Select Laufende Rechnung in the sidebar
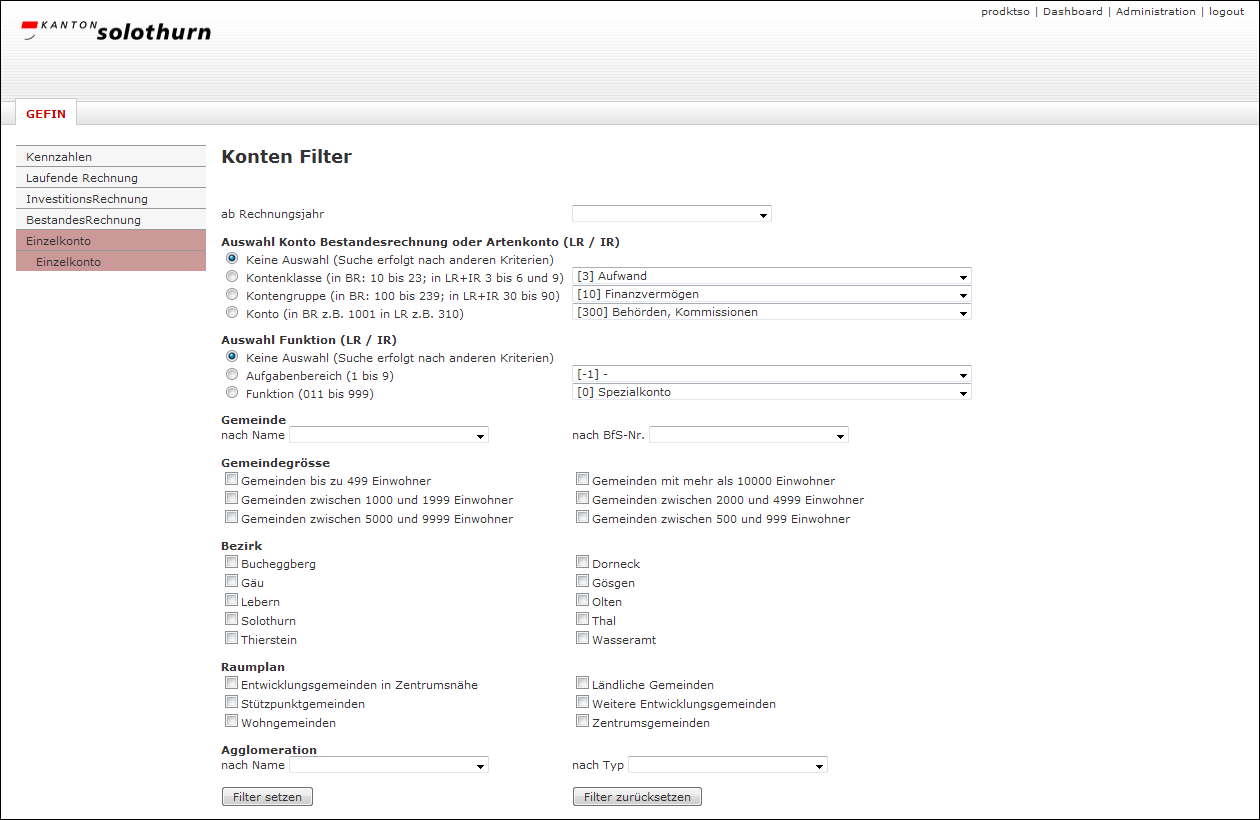1260x820 pixels. [110, 178]
